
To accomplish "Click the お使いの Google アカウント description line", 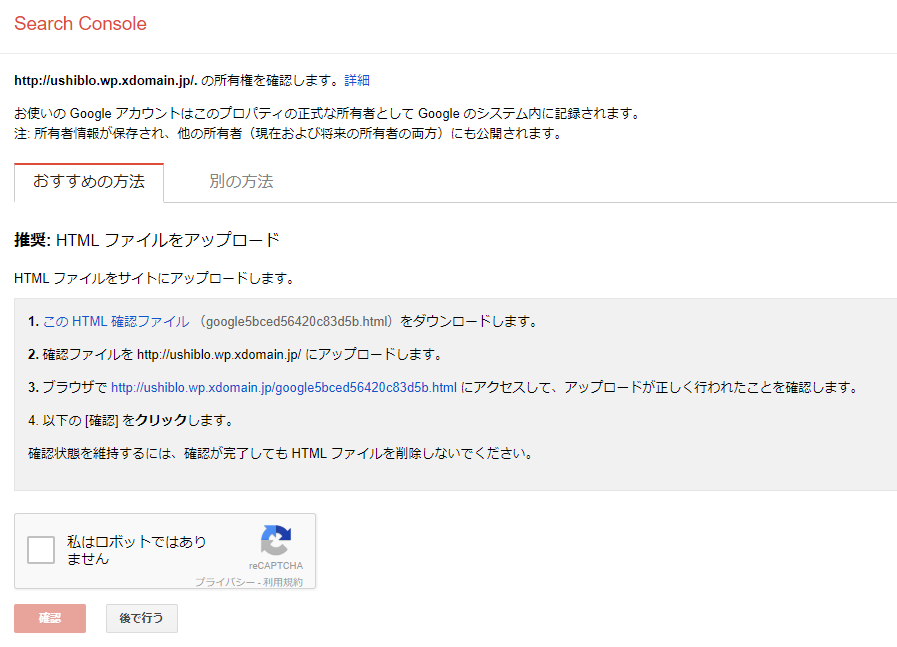I will pos(327,113).
